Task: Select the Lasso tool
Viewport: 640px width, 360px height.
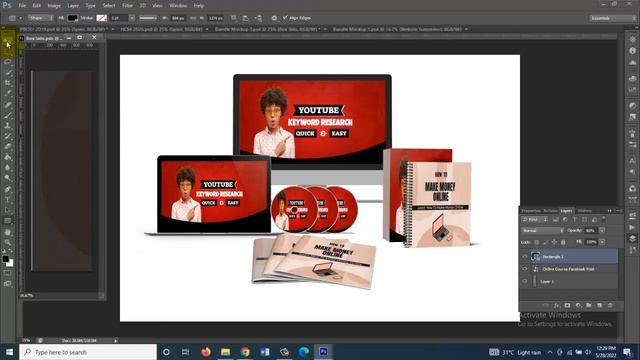Action: [8, 62]
